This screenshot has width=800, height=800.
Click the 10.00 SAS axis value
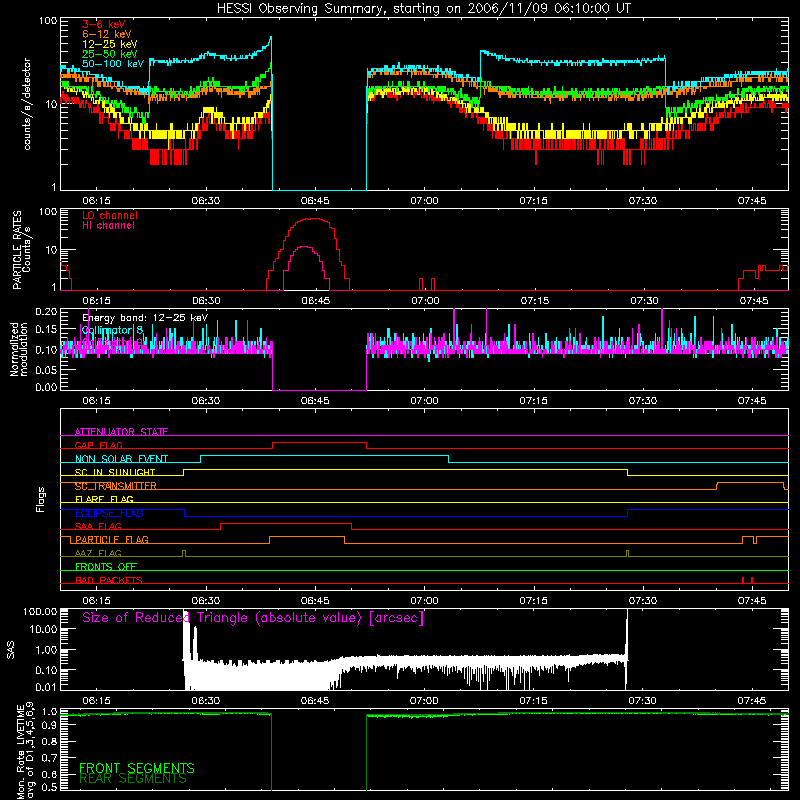point(43,629)
